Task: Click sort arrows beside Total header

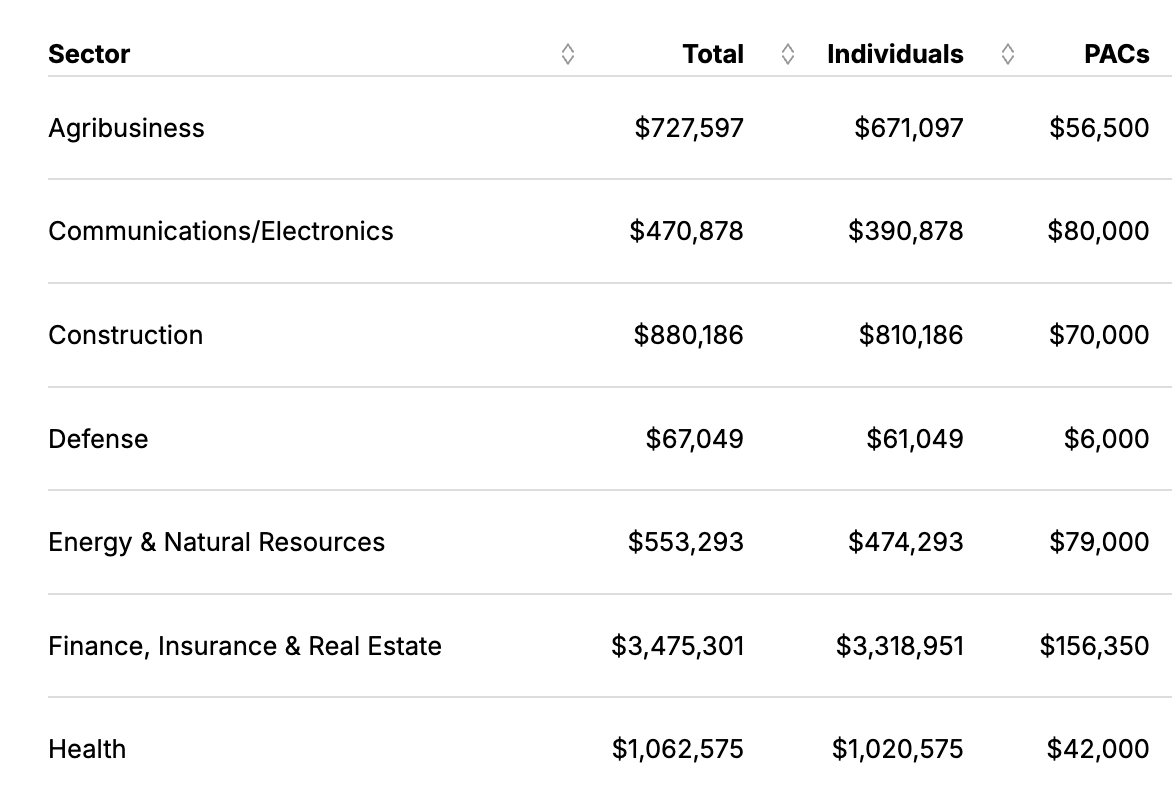Action: 788,54
